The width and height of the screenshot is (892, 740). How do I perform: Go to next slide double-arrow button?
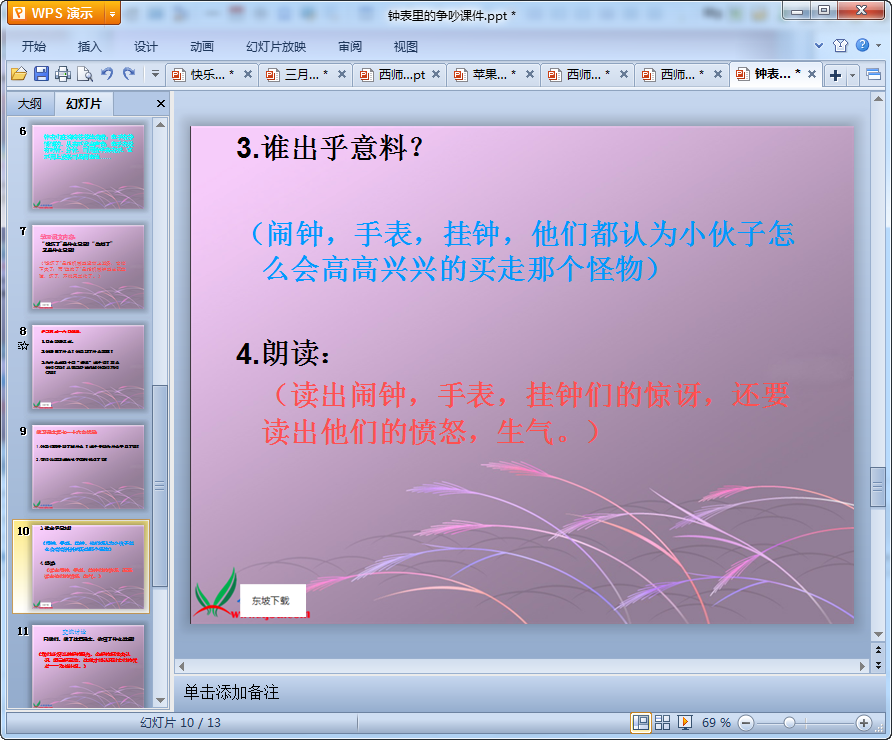[878, 664]
